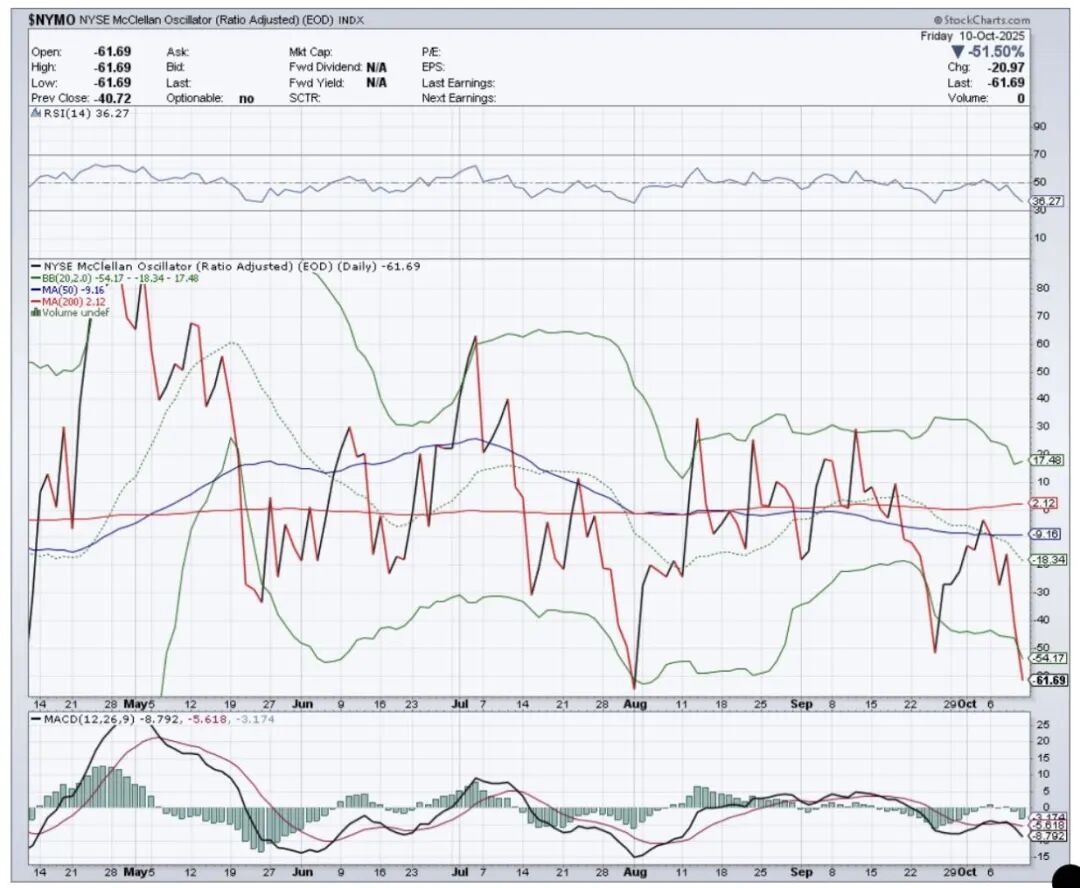Image resolution: width=1080 pixels, height=888 pixels.
Task: Click the bold -61.69 last price axis tag
Action: click(1048, 681)
